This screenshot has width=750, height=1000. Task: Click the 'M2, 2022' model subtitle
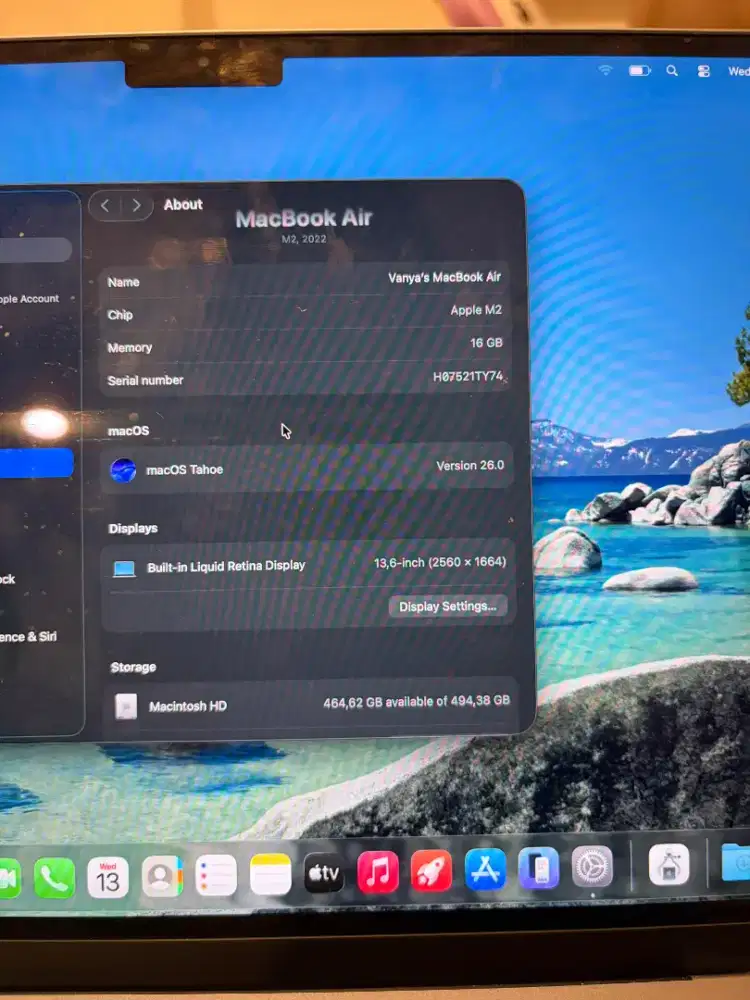point(304,239)
